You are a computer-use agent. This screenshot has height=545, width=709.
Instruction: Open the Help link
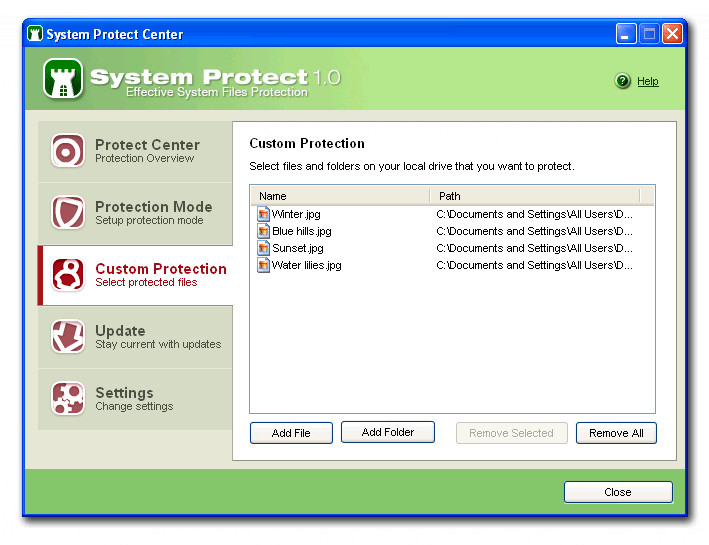pos(648,81)
